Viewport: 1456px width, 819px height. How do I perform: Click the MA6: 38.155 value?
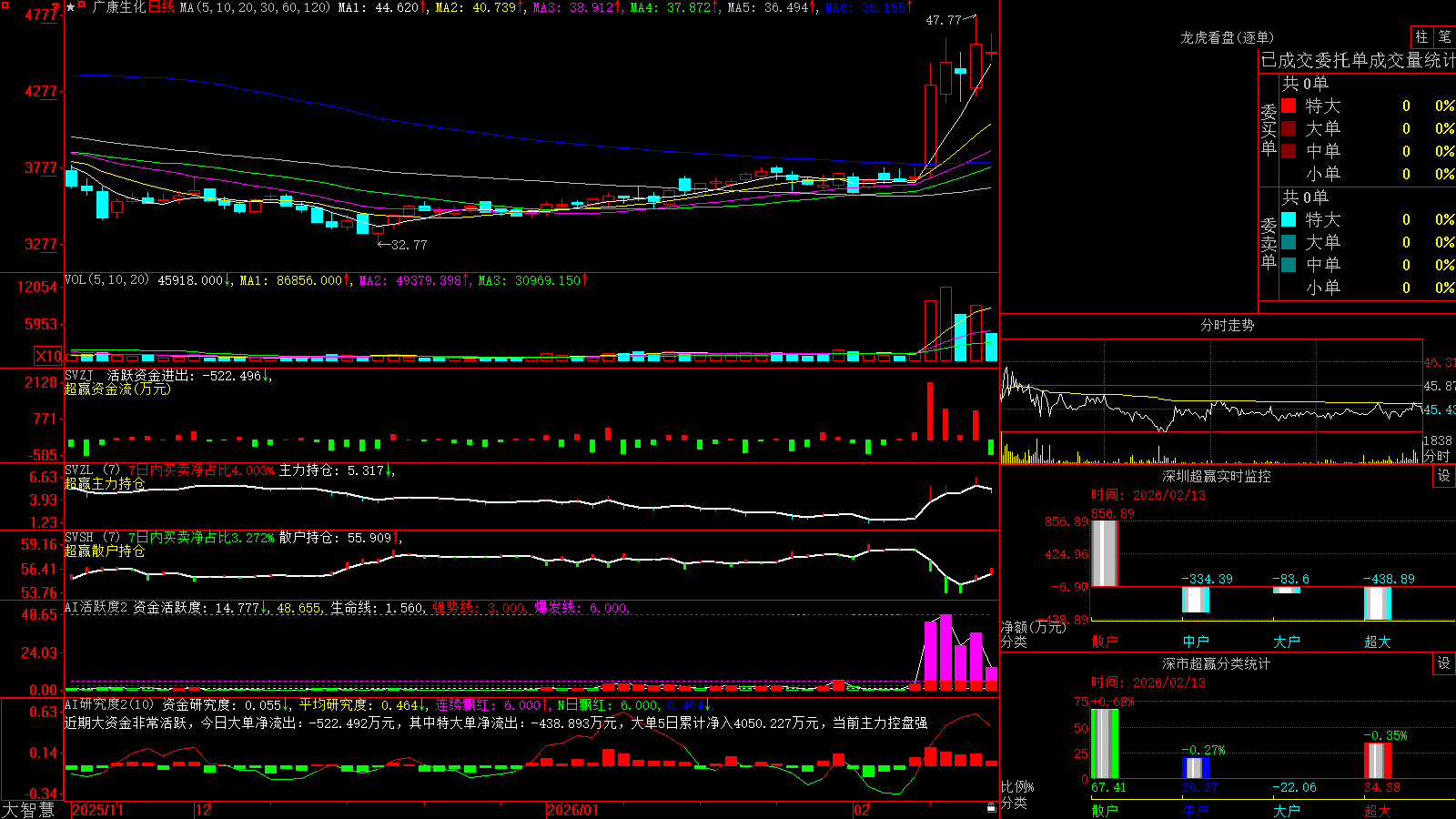(865, 7)
